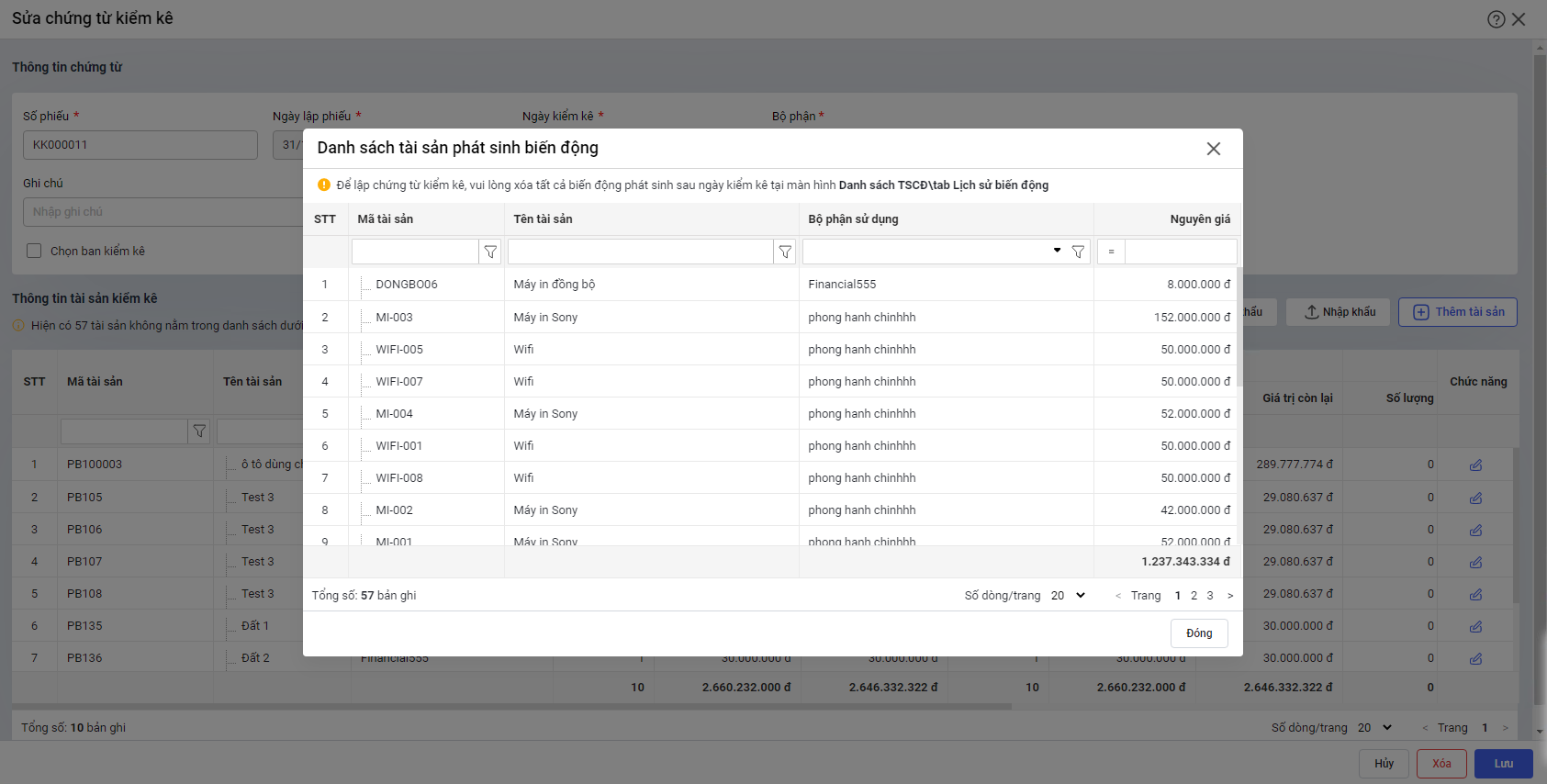Click filter icon in background Mã tài sản column
The height and width of the screenshot is (784, 1547).
199,431
